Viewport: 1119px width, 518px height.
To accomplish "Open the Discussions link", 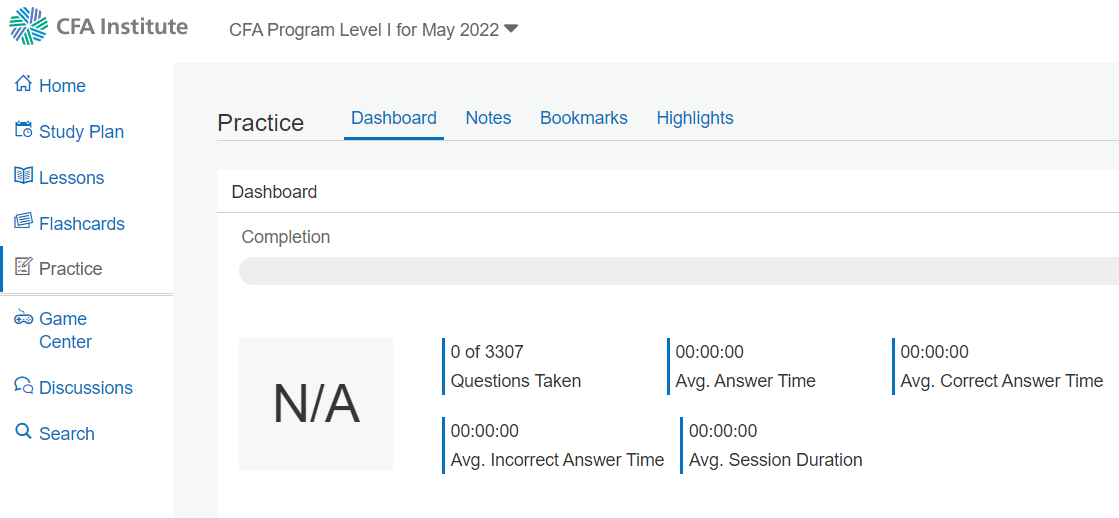I will [x=86, y=388].
